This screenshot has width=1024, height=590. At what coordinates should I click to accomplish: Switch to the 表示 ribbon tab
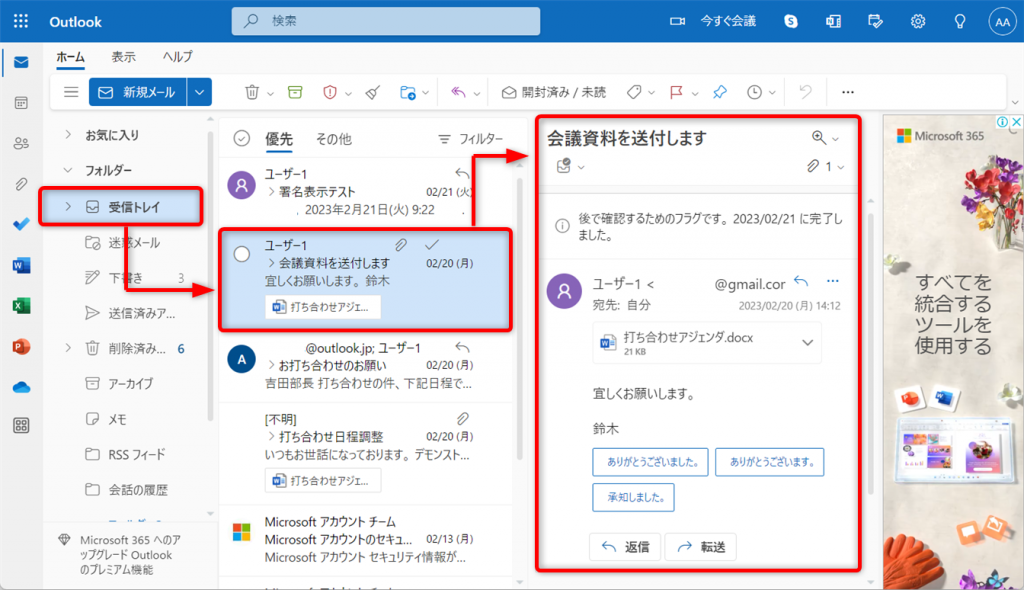(x=123, y=57)
